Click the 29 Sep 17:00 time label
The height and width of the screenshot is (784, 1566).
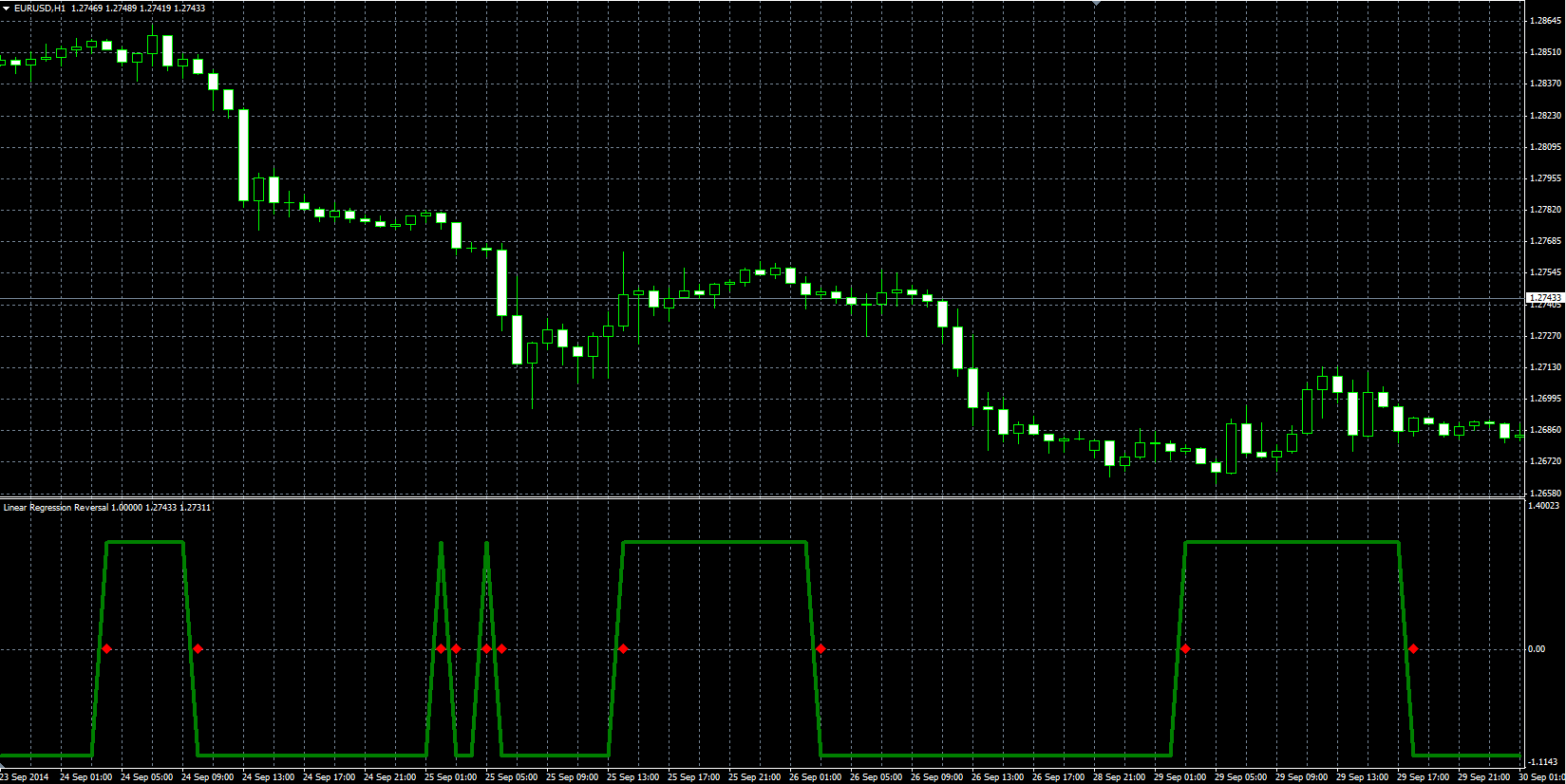[x=1423, y=777]
